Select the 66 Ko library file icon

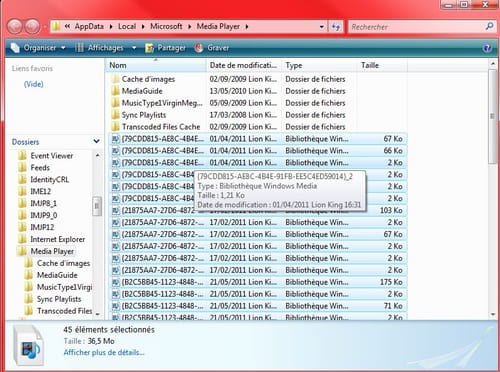click(115, 151)
